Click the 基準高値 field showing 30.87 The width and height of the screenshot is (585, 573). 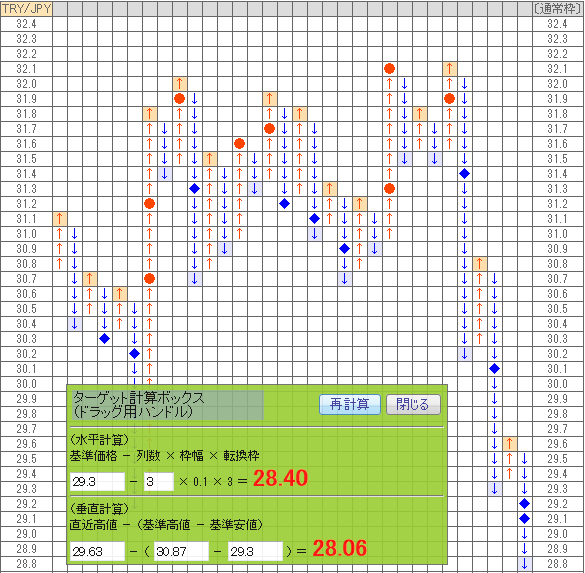[x=181, y=551]
